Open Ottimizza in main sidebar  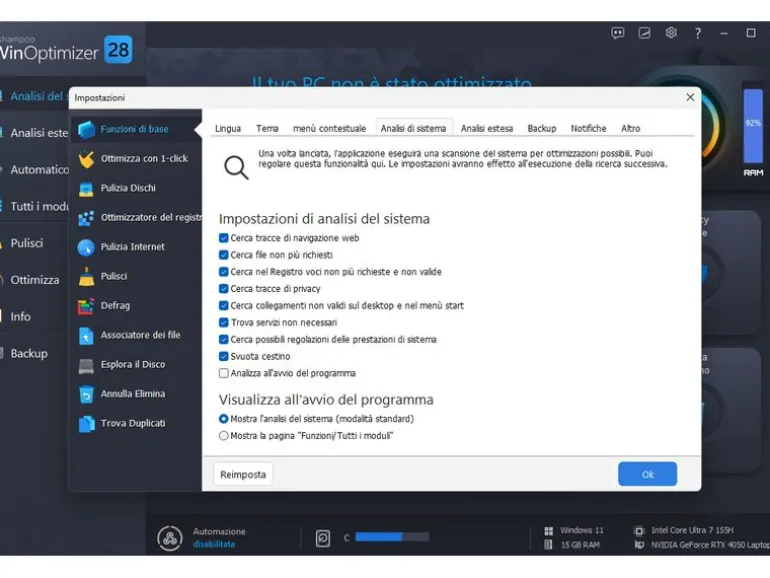(35, 280)
